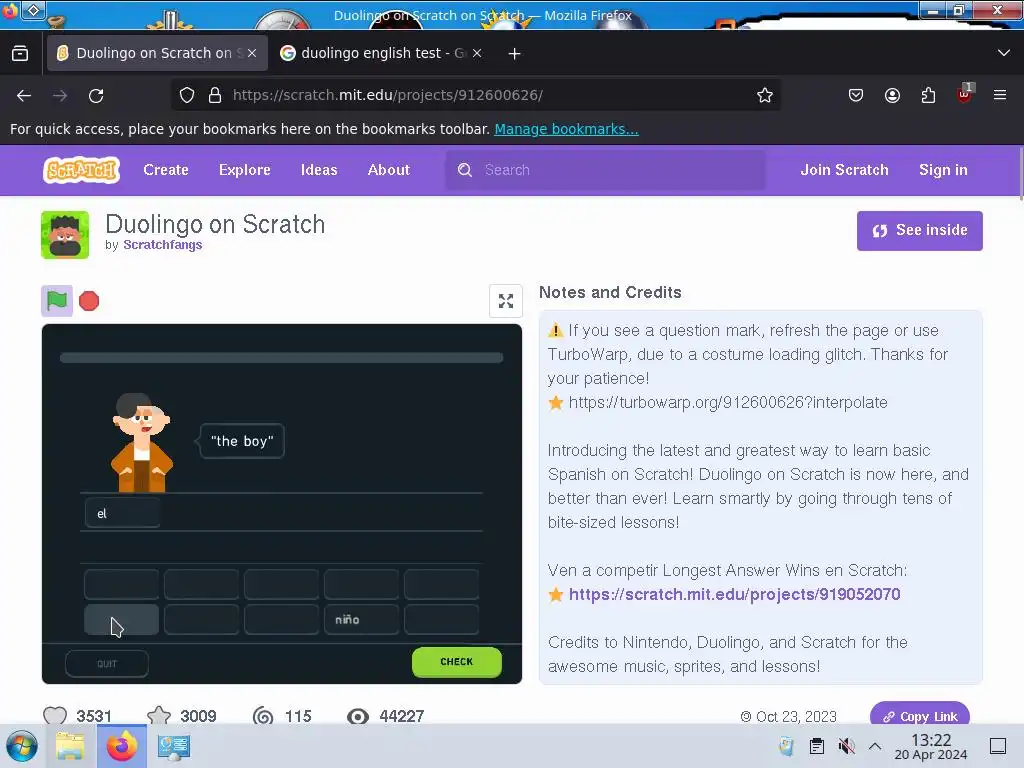
Task: View the project remixes spiral icon
Action: tap(263, 716)
